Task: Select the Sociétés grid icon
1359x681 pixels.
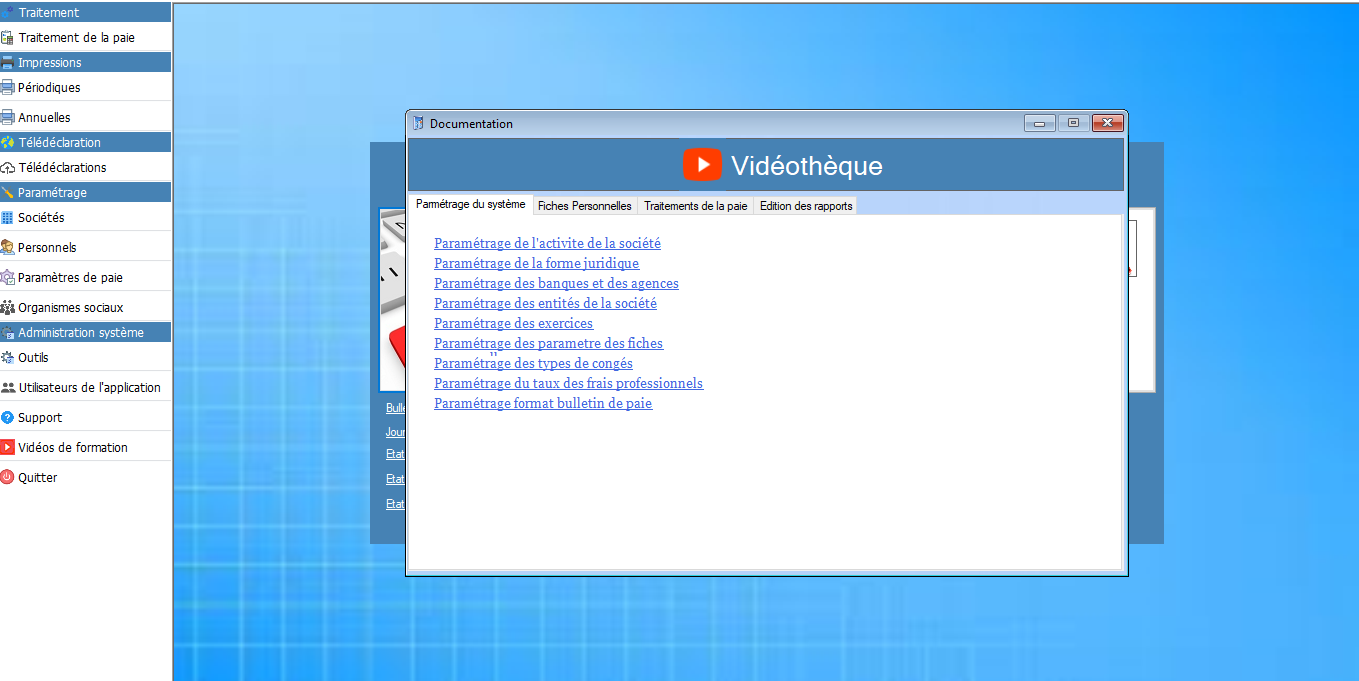Action: tap(8, 218)
